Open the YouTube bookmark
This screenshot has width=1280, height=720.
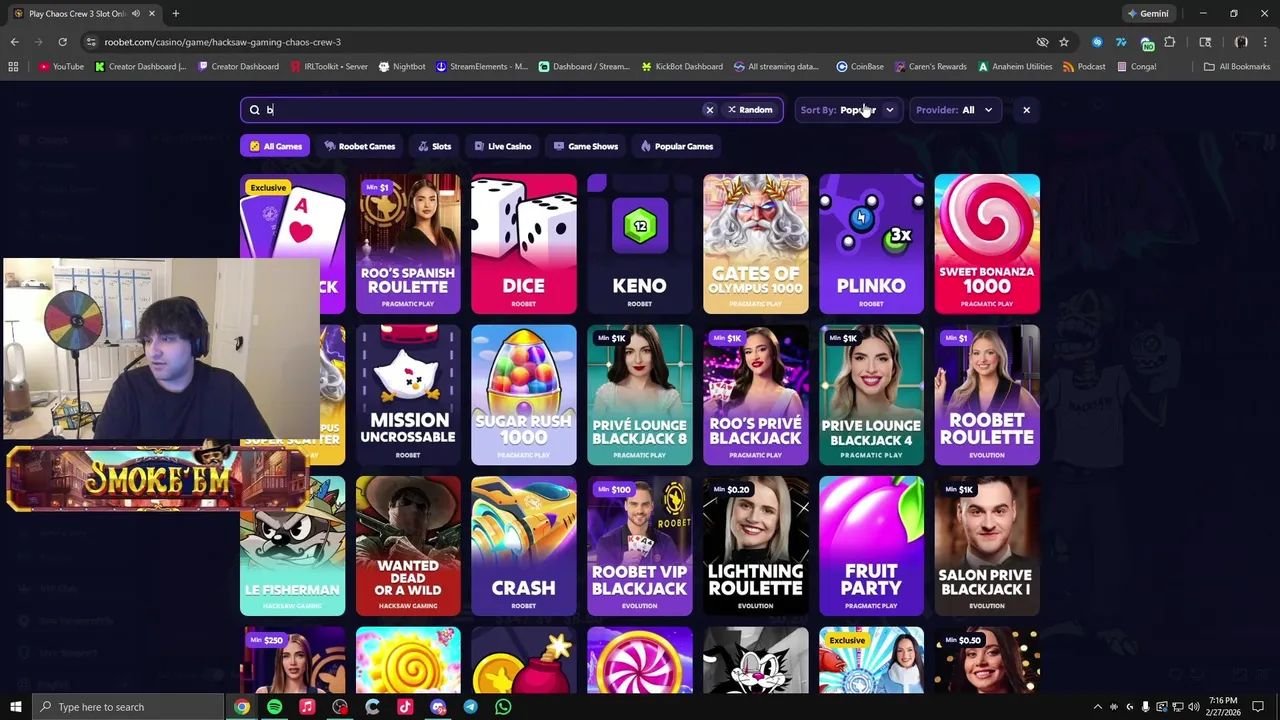coord(61,67)
